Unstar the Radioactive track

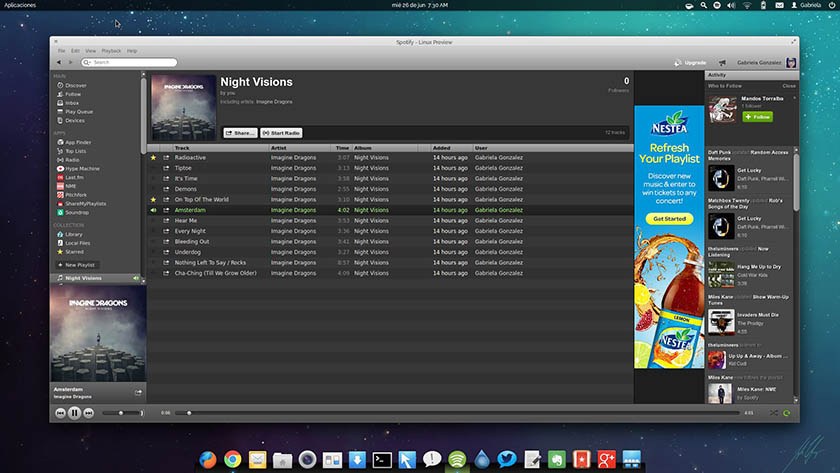tap(153, 157)
